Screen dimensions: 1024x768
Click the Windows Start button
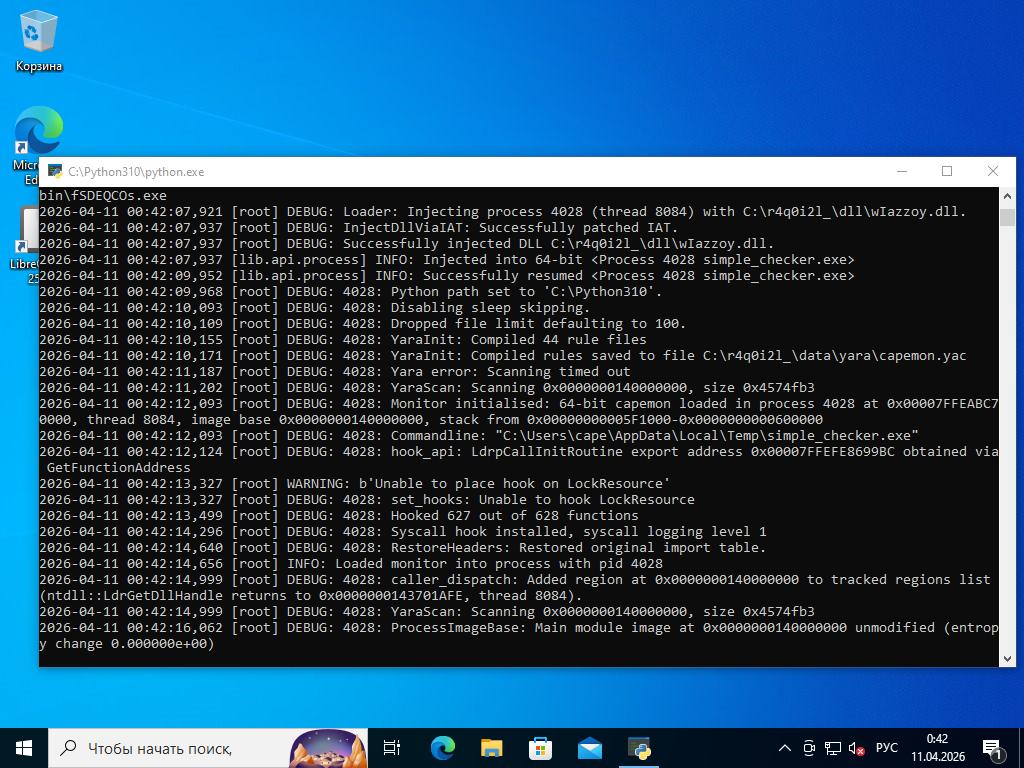[23, 748]
